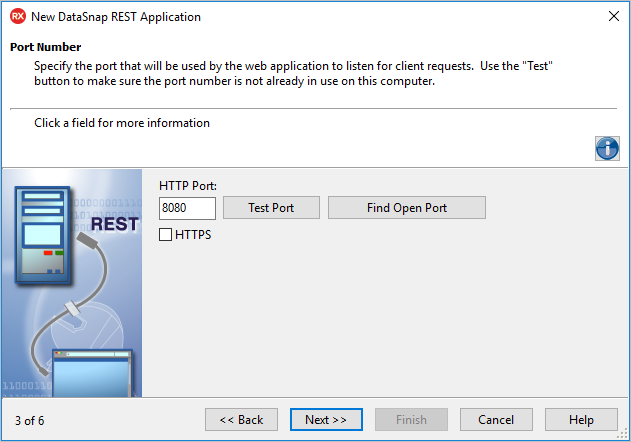Screen dimensions: 631x442
Task: Click the 'Port Number' heading
Action: 45,47
